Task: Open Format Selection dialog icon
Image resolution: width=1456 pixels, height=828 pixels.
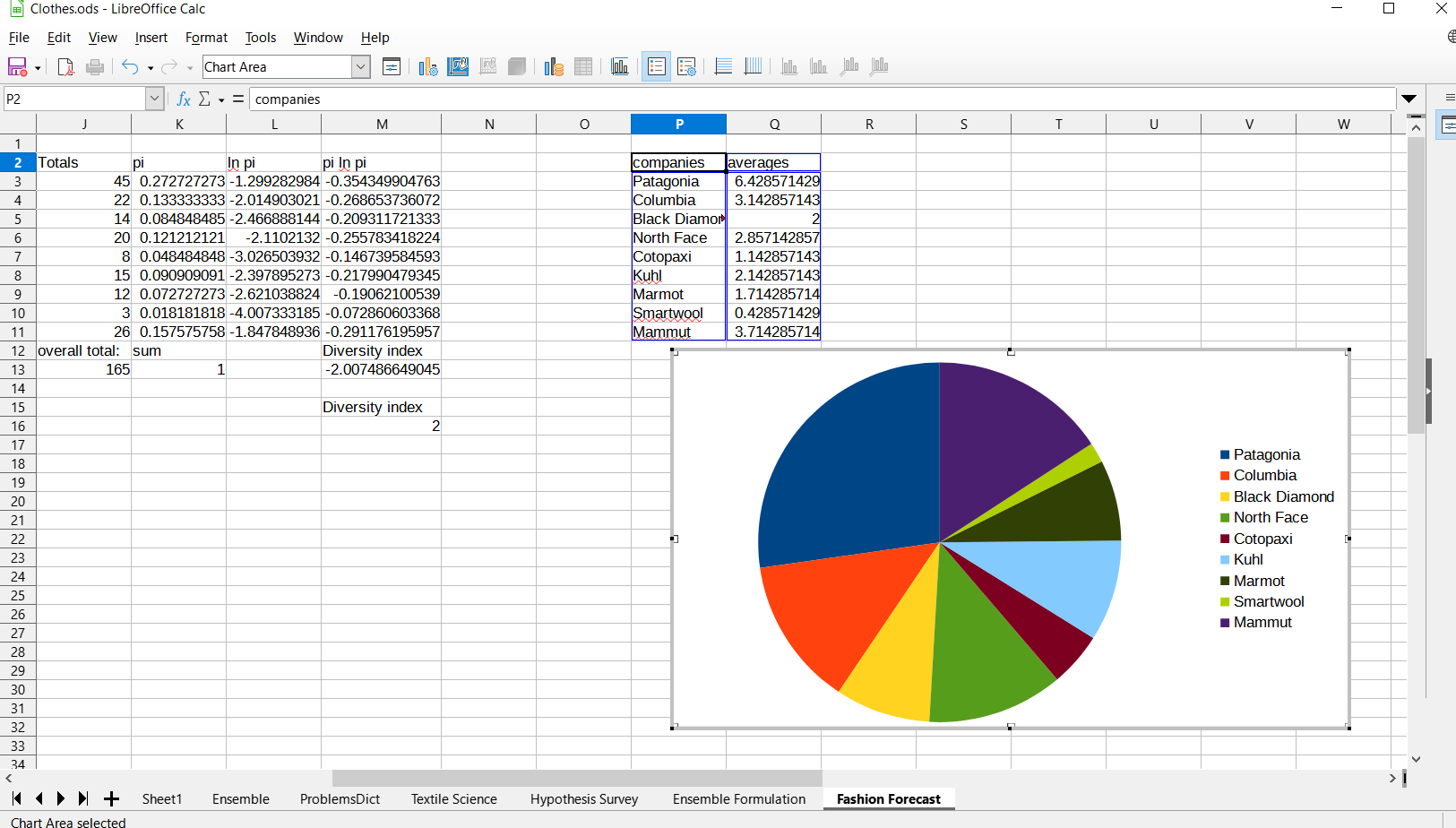Action: tap(392, 67)
